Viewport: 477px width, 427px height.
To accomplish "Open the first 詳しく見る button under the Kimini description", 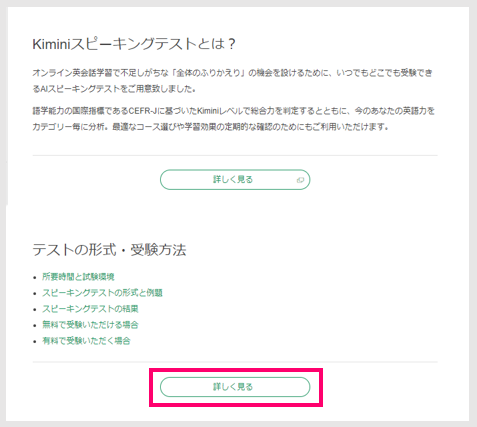I will click(235, 180).
